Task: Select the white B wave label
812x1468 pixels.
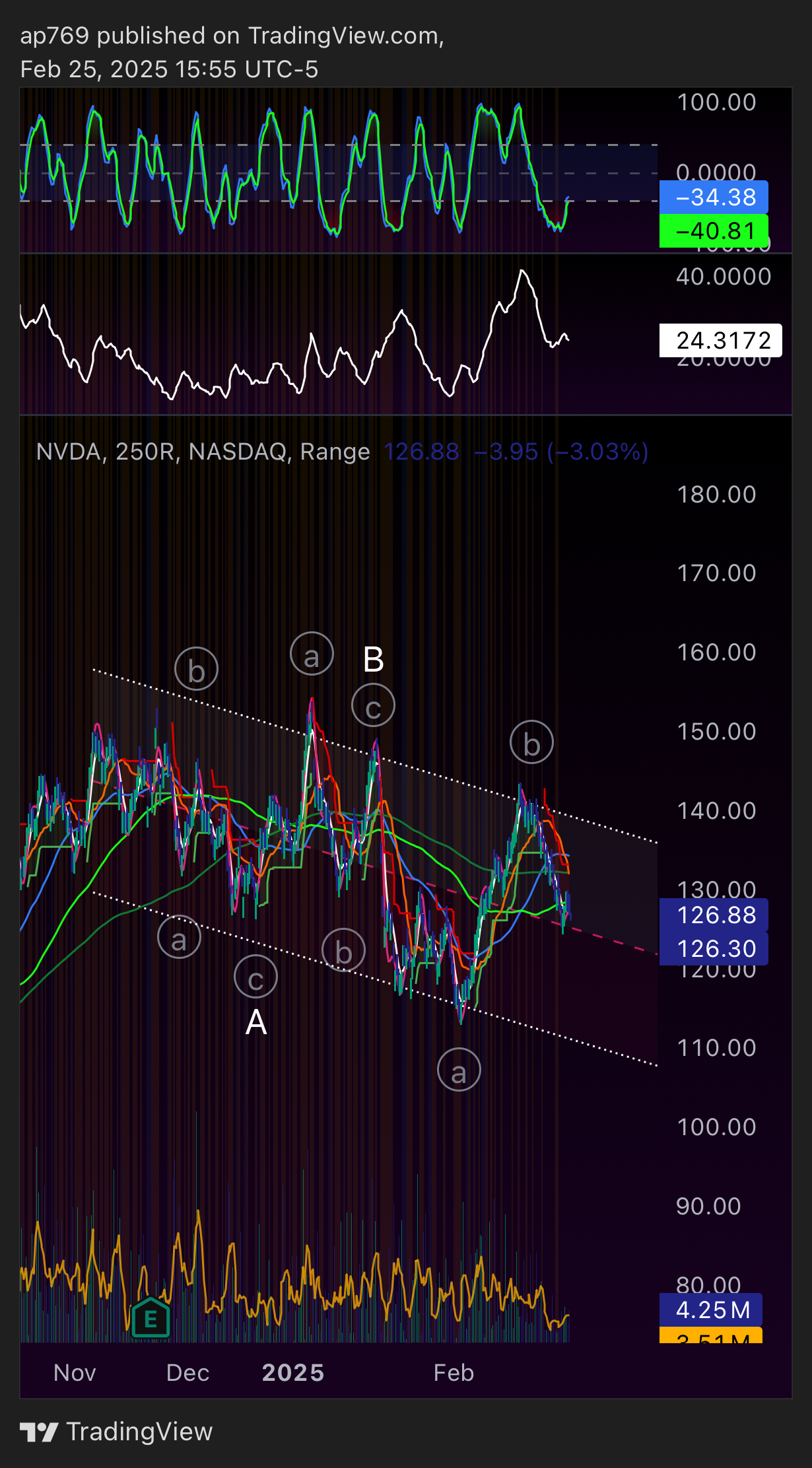Action: pos(374,660)
